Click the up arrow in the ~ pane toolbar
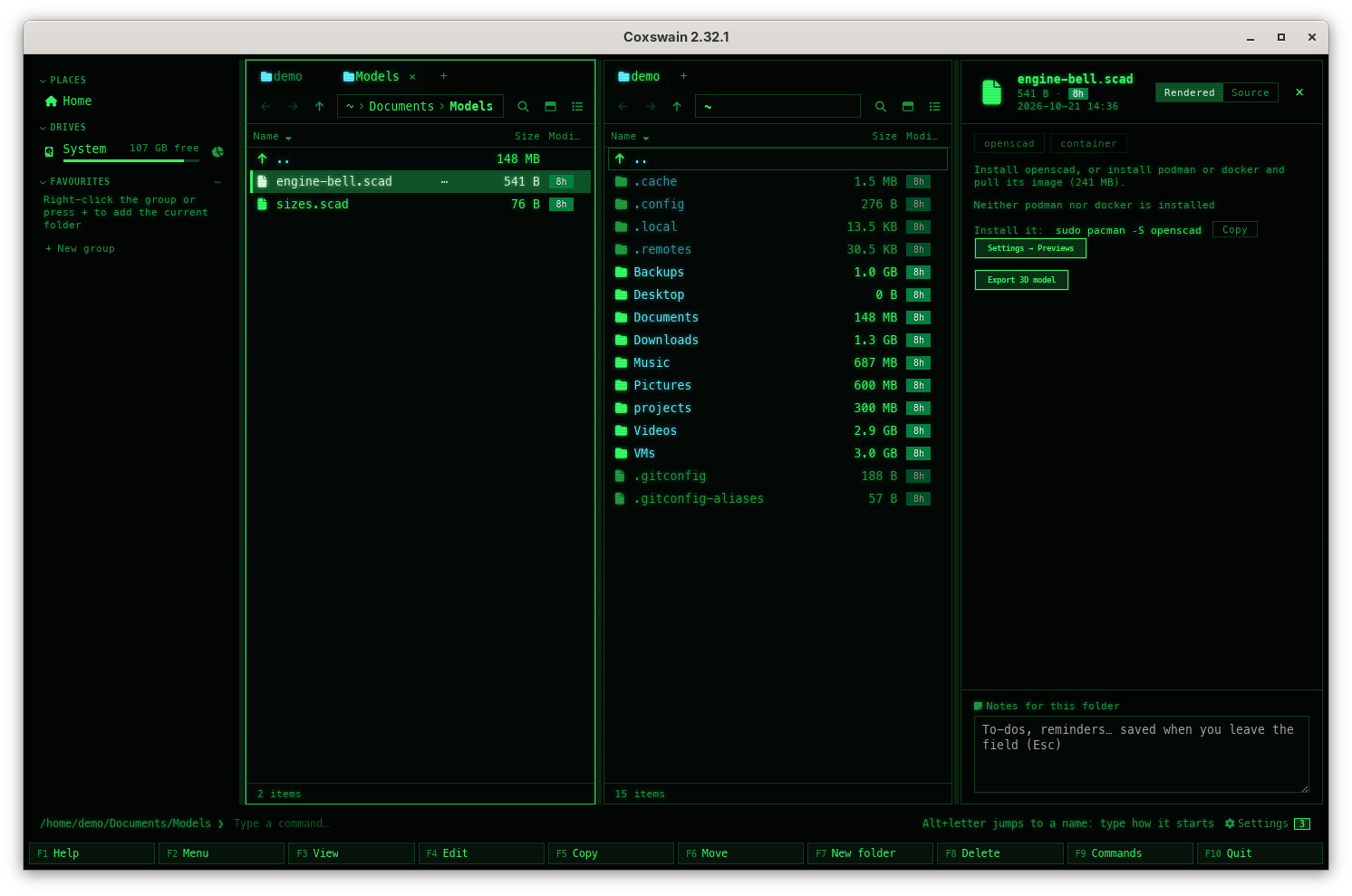The height and width of the screenshot is (896, 1352). click(x=677, y=107)
